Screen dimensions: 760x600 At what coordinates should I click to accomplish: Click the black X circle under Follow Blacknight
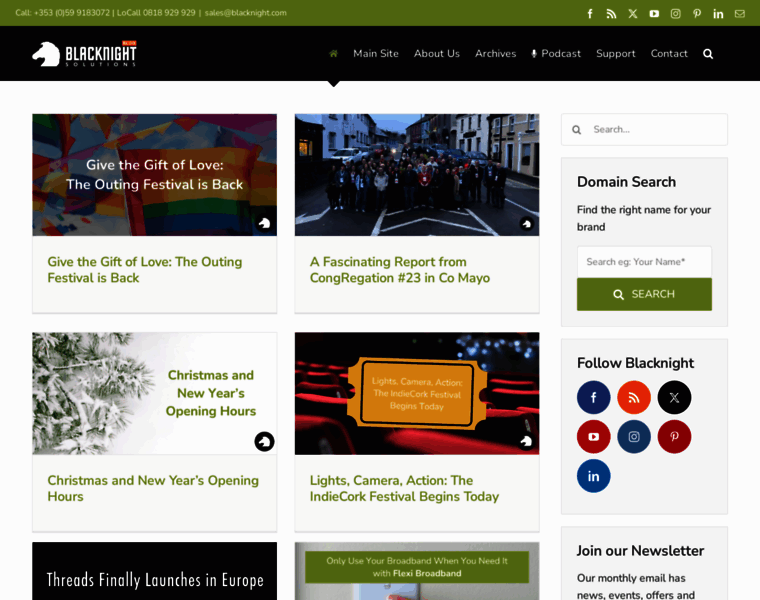(x=674, y=397)
